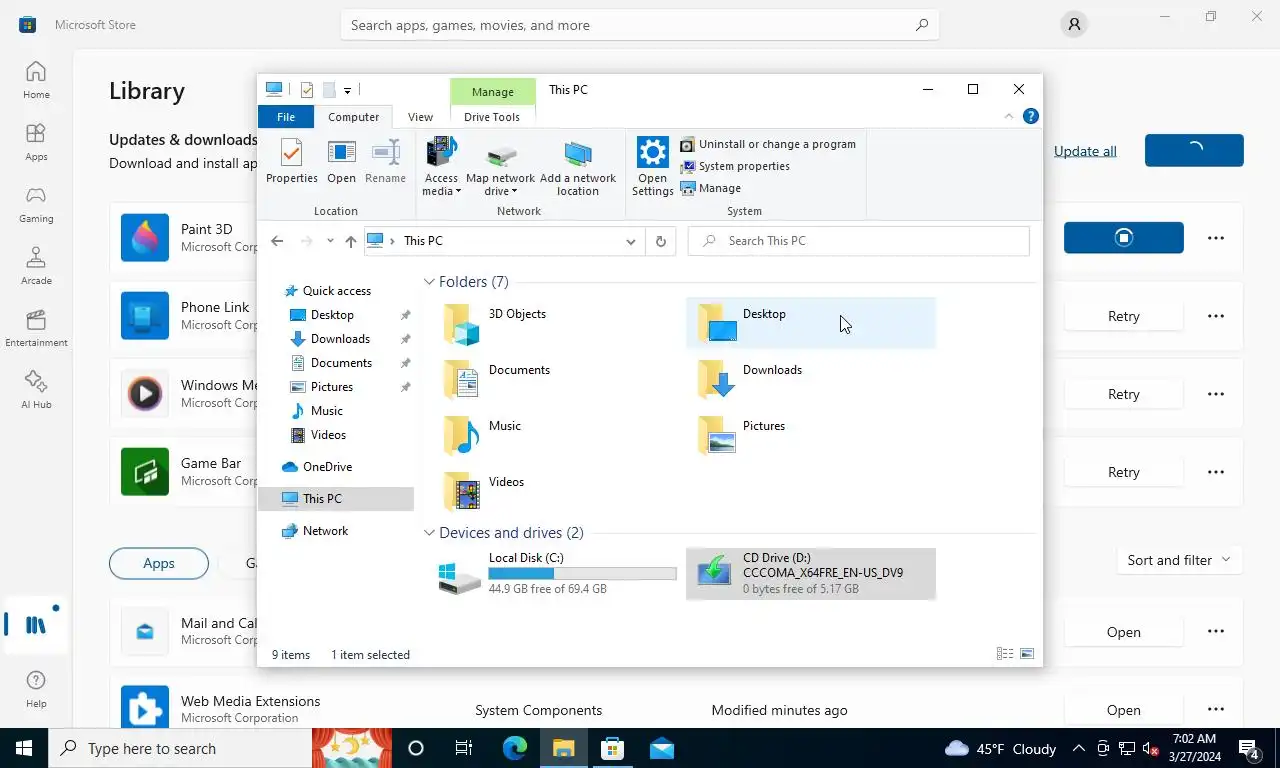The image size is (1280, 768).
Task: Retry the Phone Link update
Action: point(1124,316)
